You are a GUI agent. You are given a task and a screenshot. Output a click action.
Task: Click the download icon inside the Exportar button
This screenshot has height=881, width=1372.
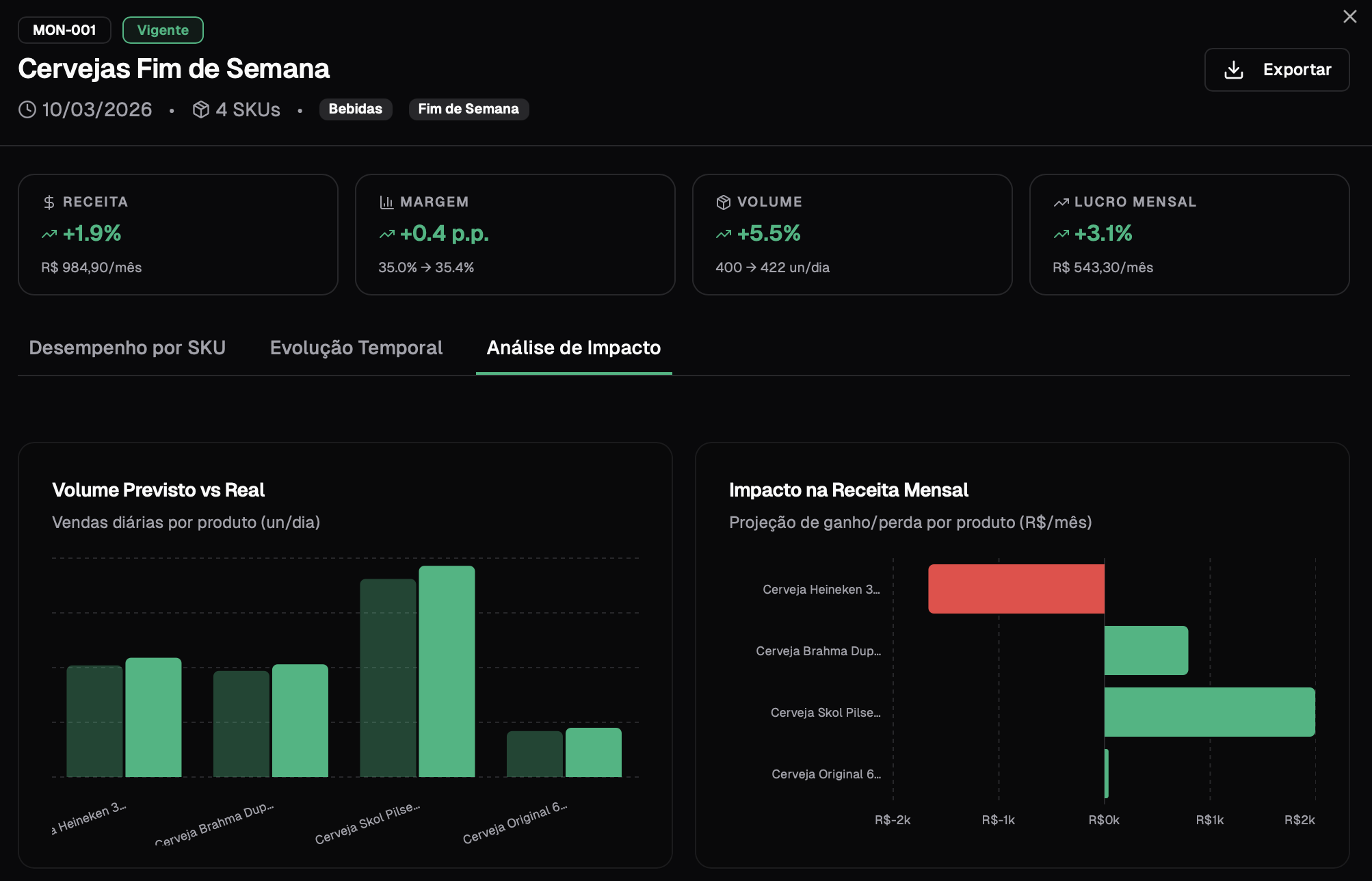pyautogui.click(x=1234, y=69)
